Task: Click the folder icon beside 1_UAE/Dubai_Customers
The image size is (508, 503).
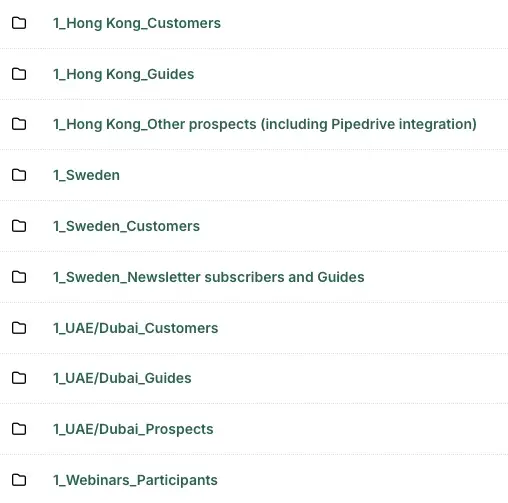Action: click(19, 328)
